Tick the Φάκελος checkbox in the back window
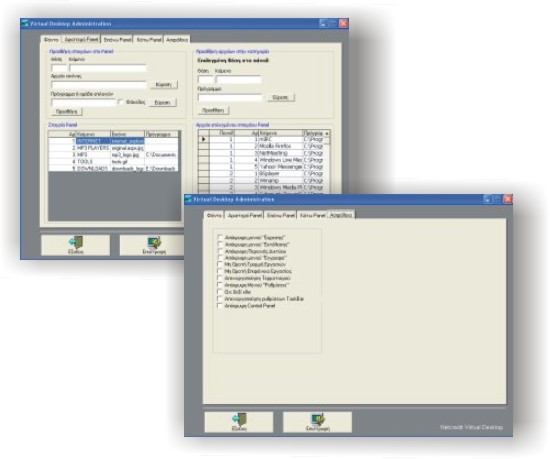Image resolution: width=550 pixels, height=459 pixels. (x=120, y=102)
